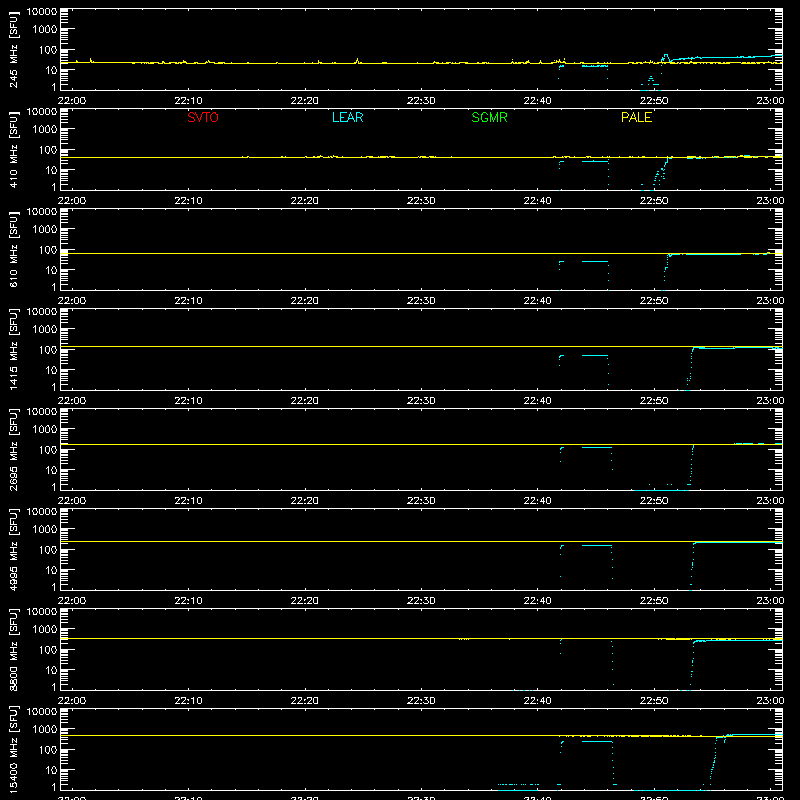Click the 10 y-axis value of the 1415 MHz plot
The height and width of the screenshot is (800, 800).
[x=51, y=370]
